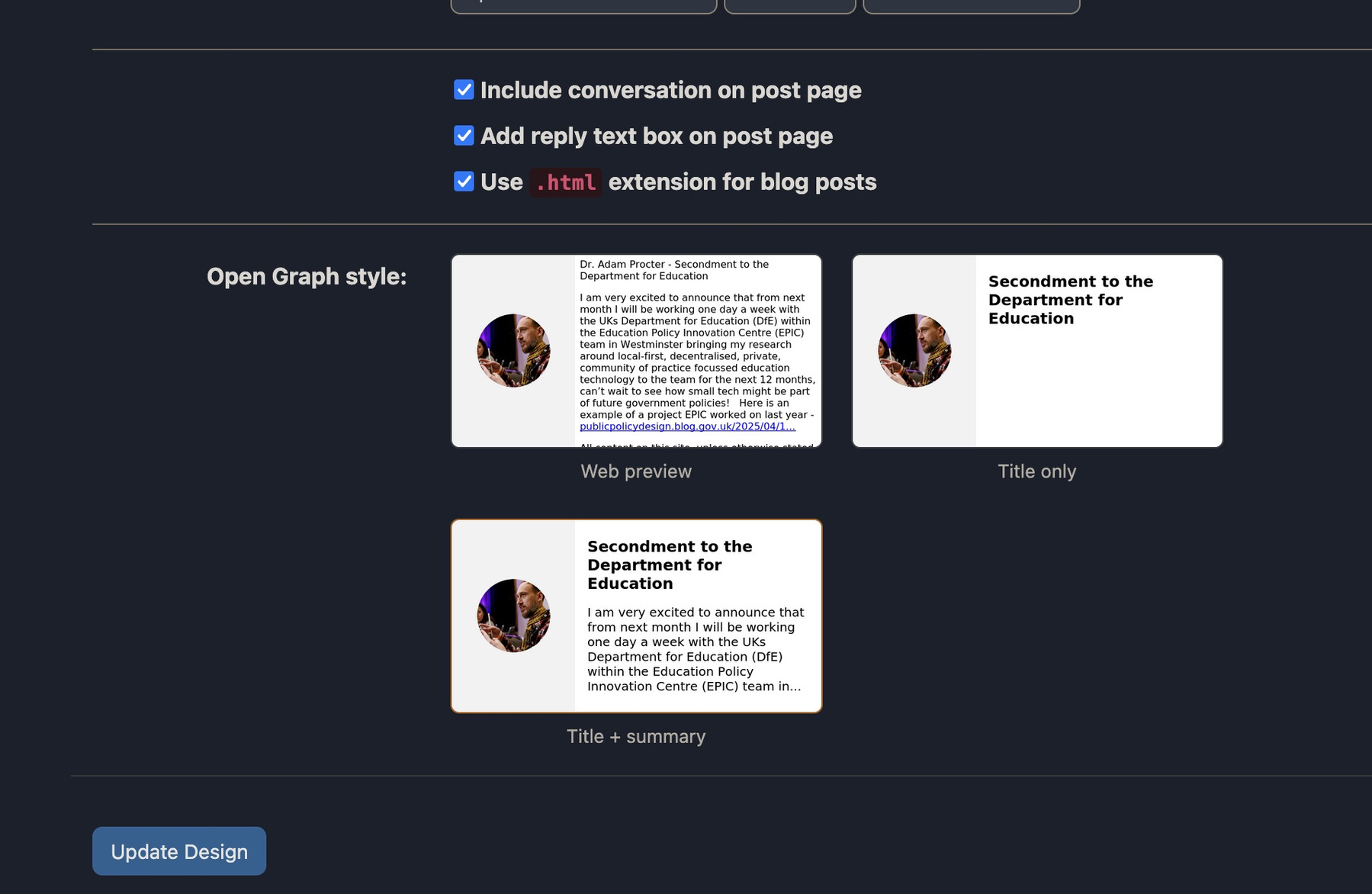Click the avatar in the Title + summary card
Viewport: 1372px width, 894px height.
[513, 615]
